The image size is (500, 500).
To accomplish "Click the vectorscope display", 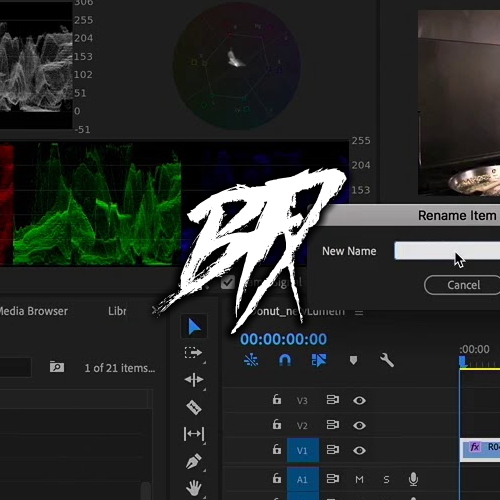I will tap(237, 66).
